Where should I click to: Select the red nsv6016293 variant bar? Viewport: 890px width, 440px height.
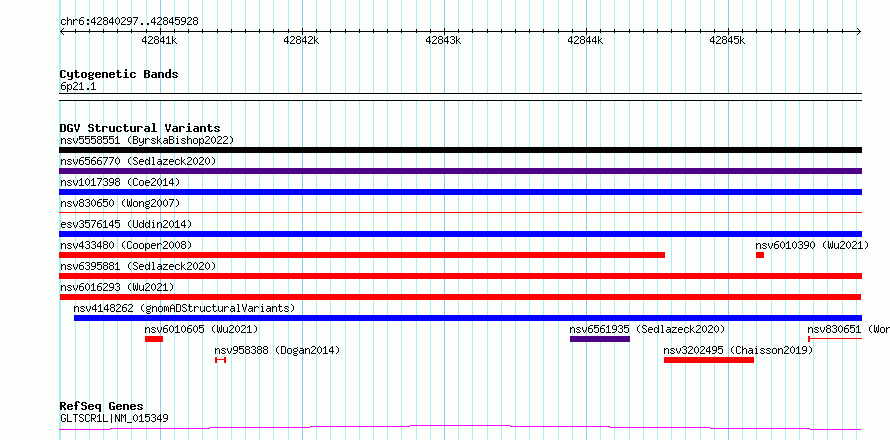tap(460, 297)
